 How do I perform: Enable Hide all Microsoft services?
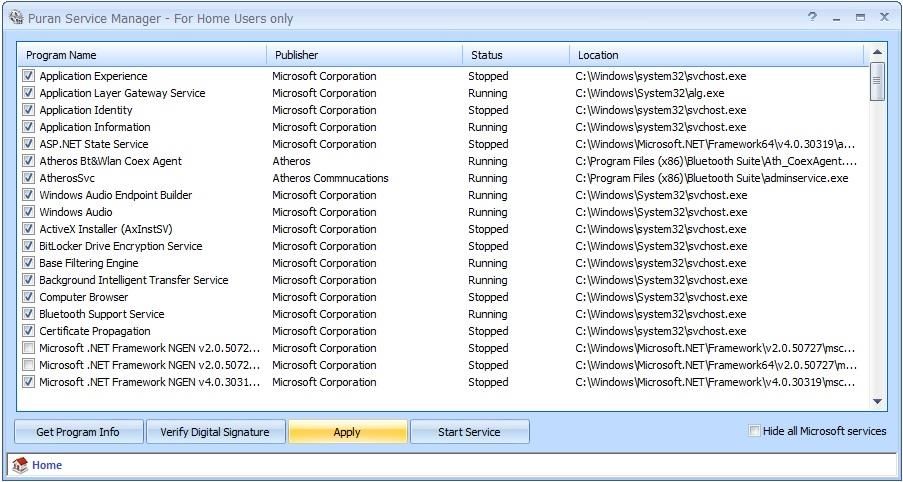coord(754,431)
